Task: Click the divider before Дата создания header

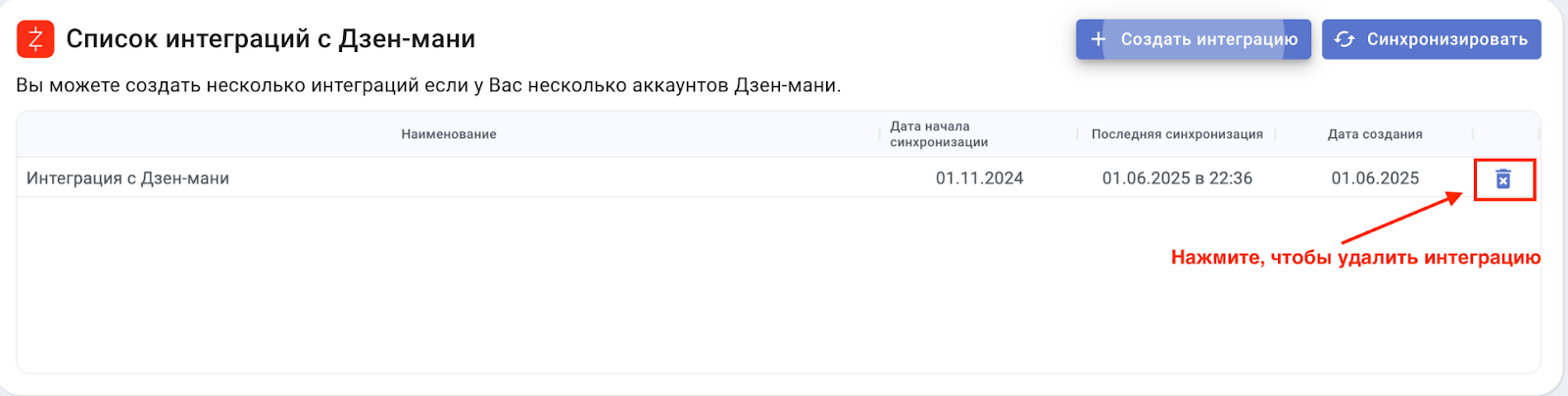Action: [1275, 134]
